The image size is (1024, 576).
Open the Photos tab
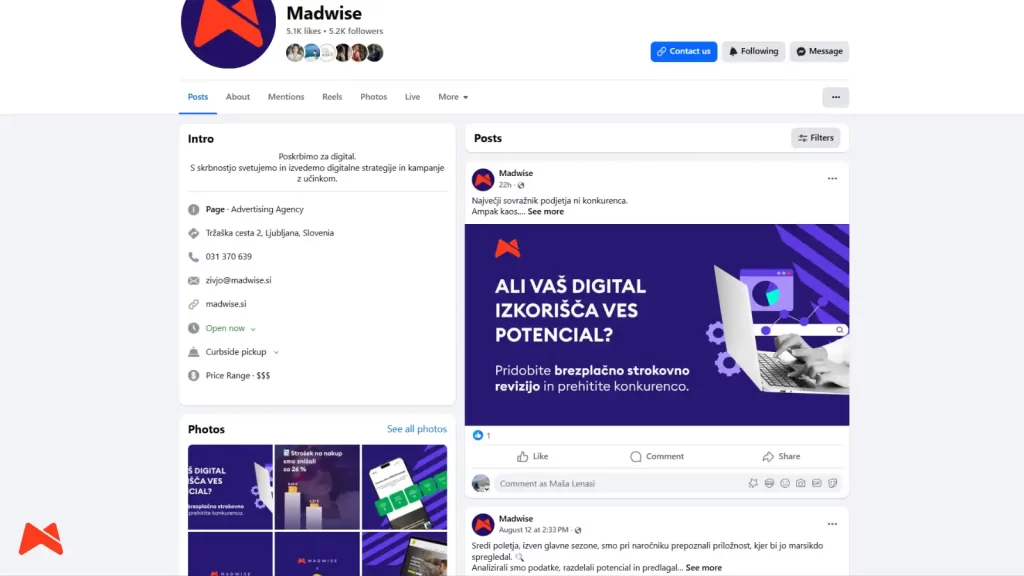[374, 97]
